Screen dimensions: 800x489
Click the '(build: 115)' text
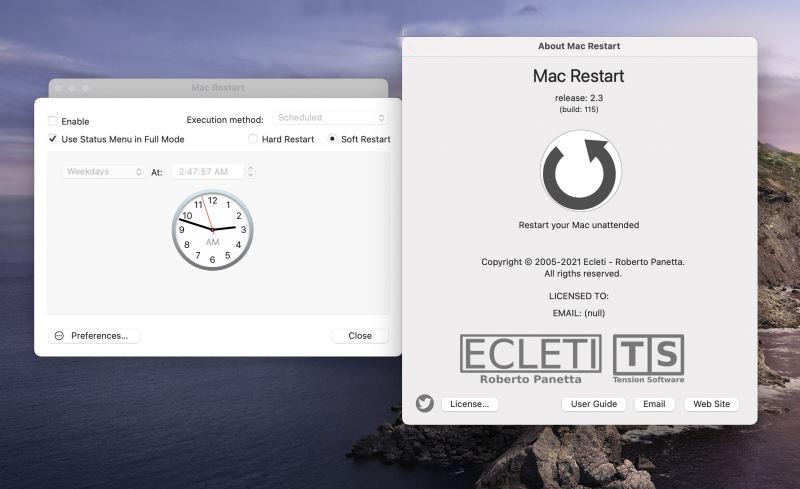click(579, 109)
